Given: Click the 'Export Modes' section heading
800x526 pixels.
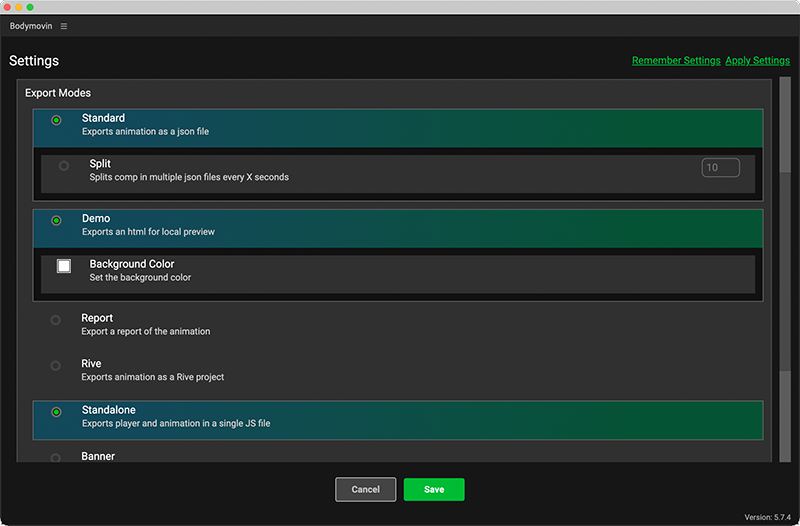Looking at the screenshot, I should coord(58,93).
